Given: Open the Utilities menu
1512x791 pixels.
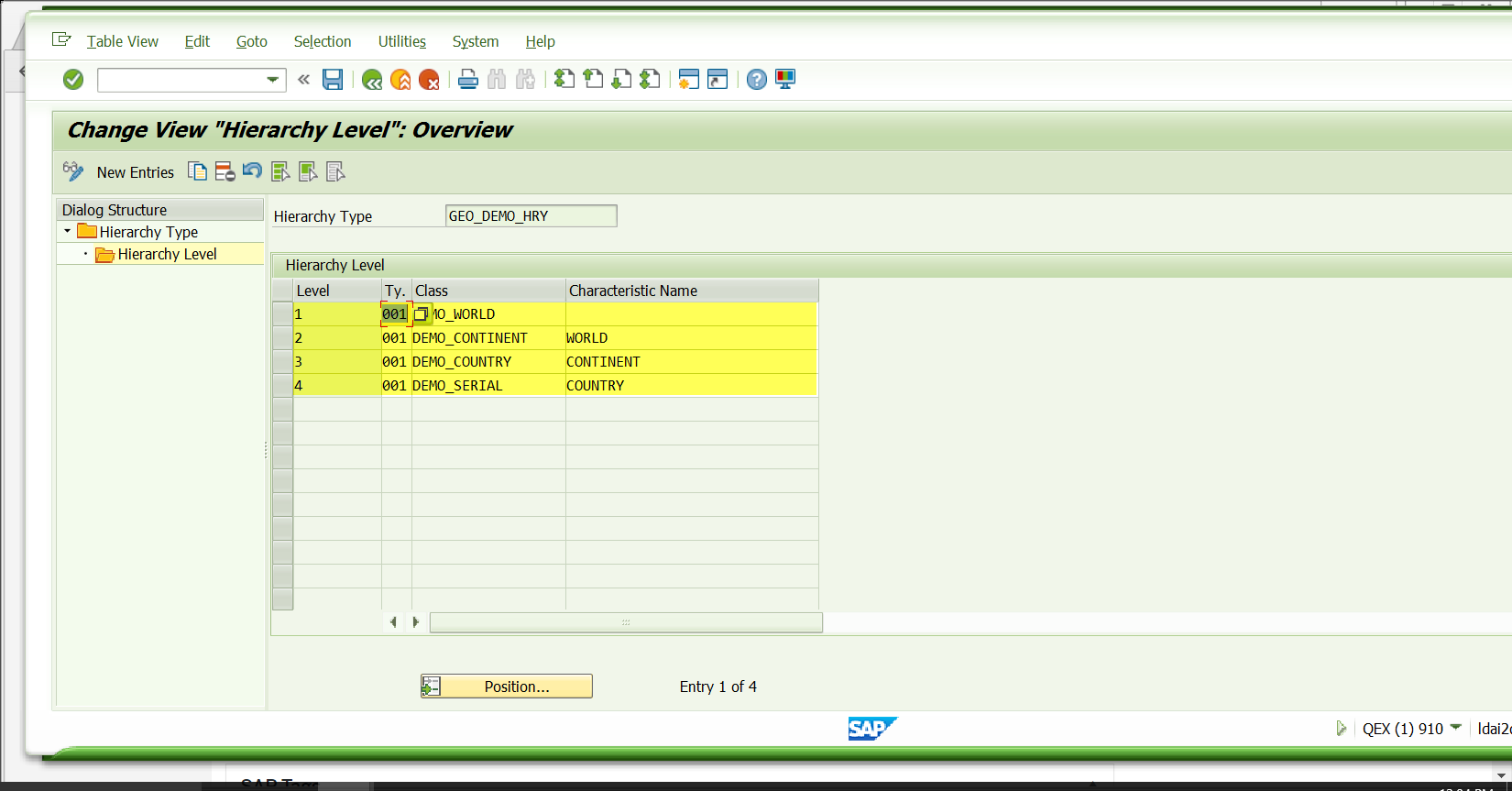Looking at the screenshot, I should pos(402,41).
